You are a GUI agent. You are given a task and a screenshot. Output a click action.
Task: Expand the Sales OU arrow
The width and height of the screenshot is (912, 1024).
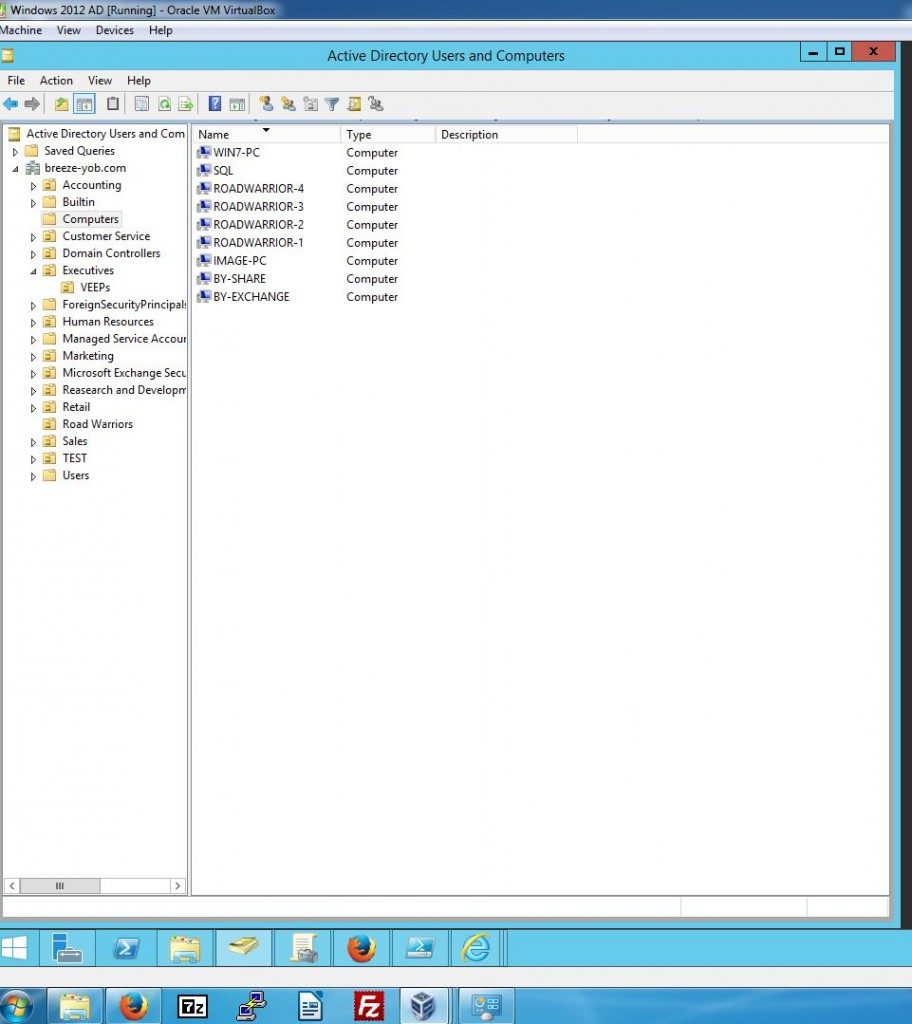[33, 442]
